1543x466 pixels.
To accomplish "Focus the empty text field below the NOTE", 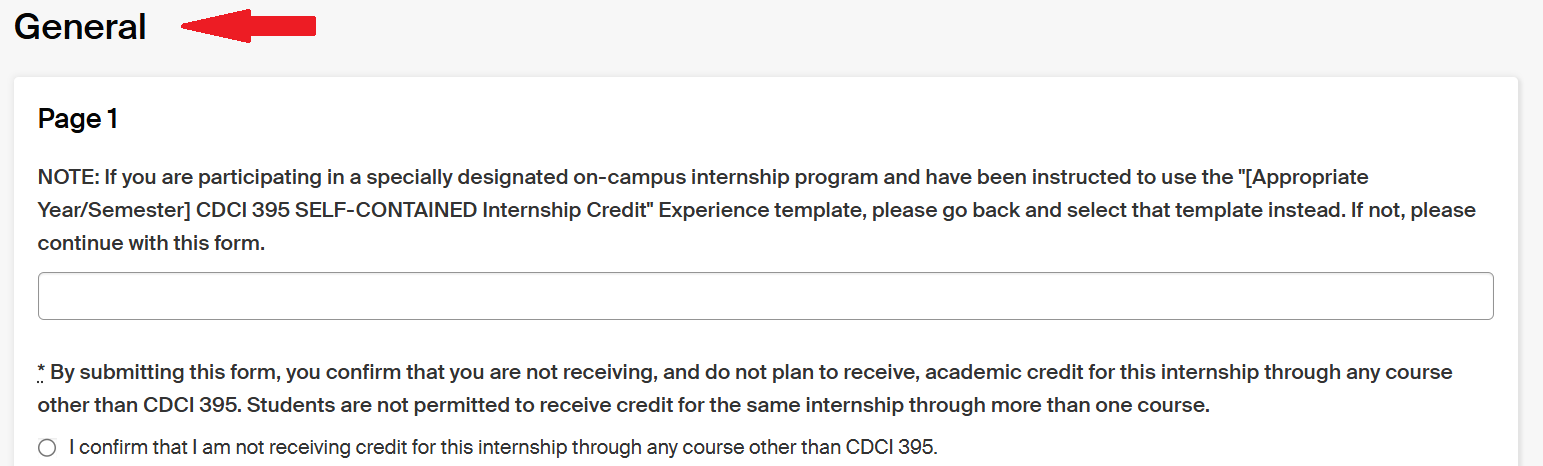I will (765, 296).
